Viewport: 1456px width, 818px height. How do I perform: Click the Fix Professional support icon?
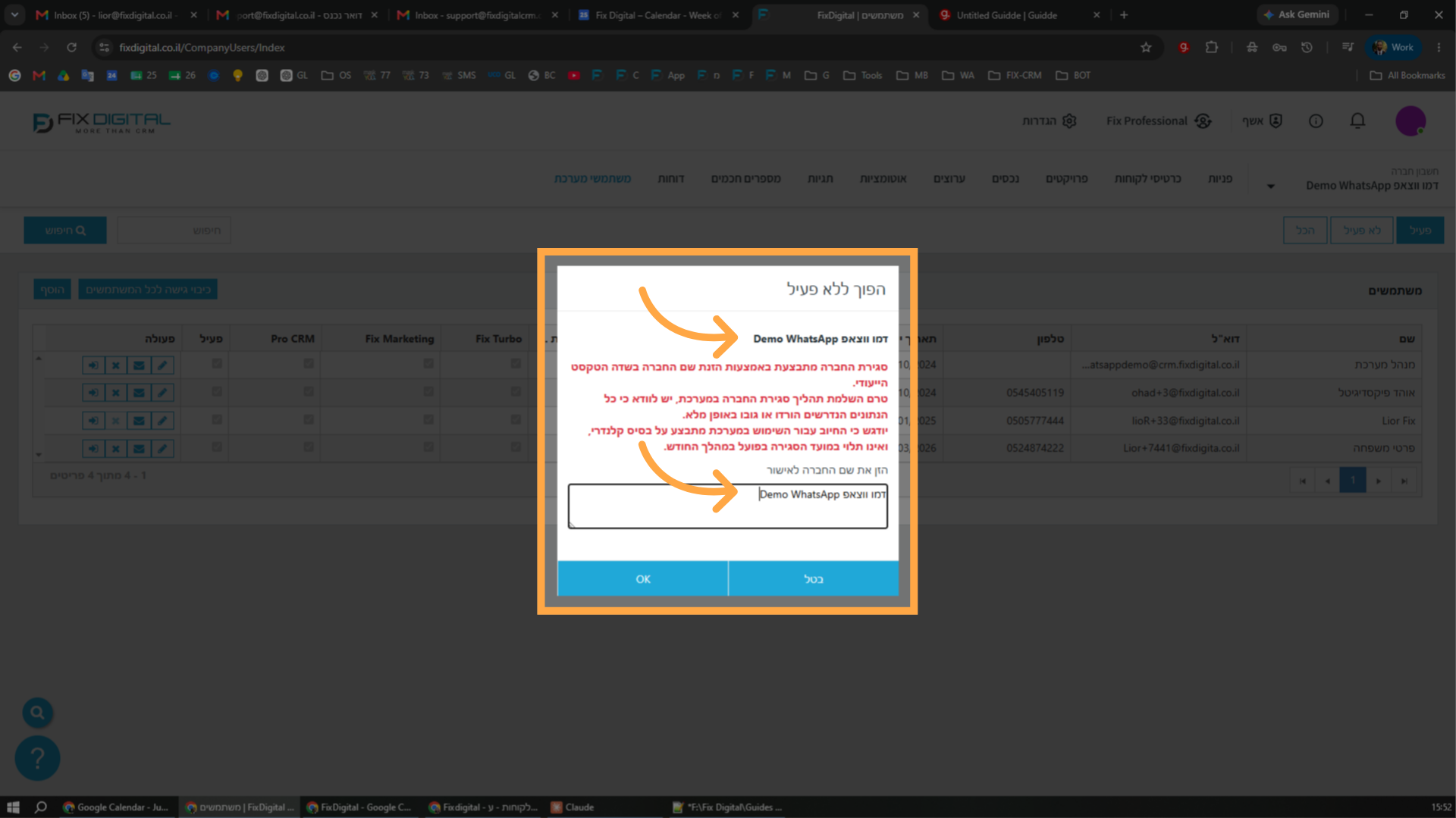[1203, 121]
